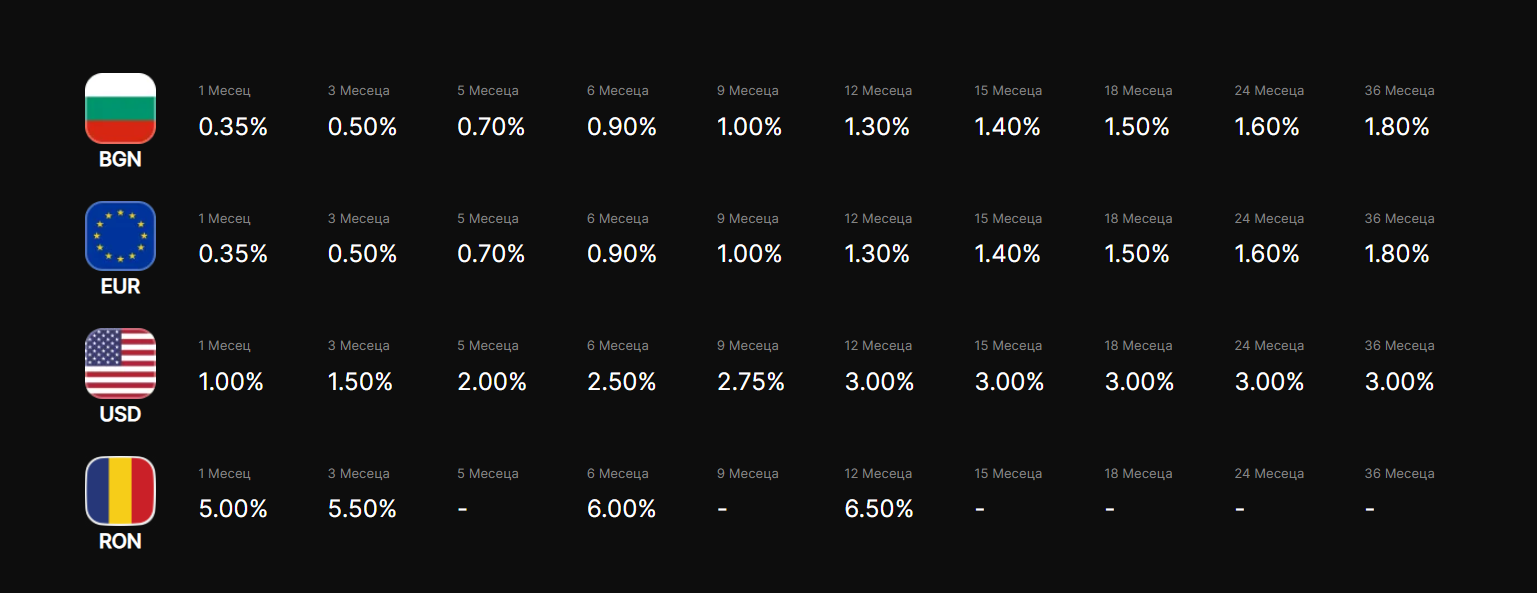Click the EUR 5-month 0.70% rate
The image size is (1537, 593).
(x=491, y=254)
